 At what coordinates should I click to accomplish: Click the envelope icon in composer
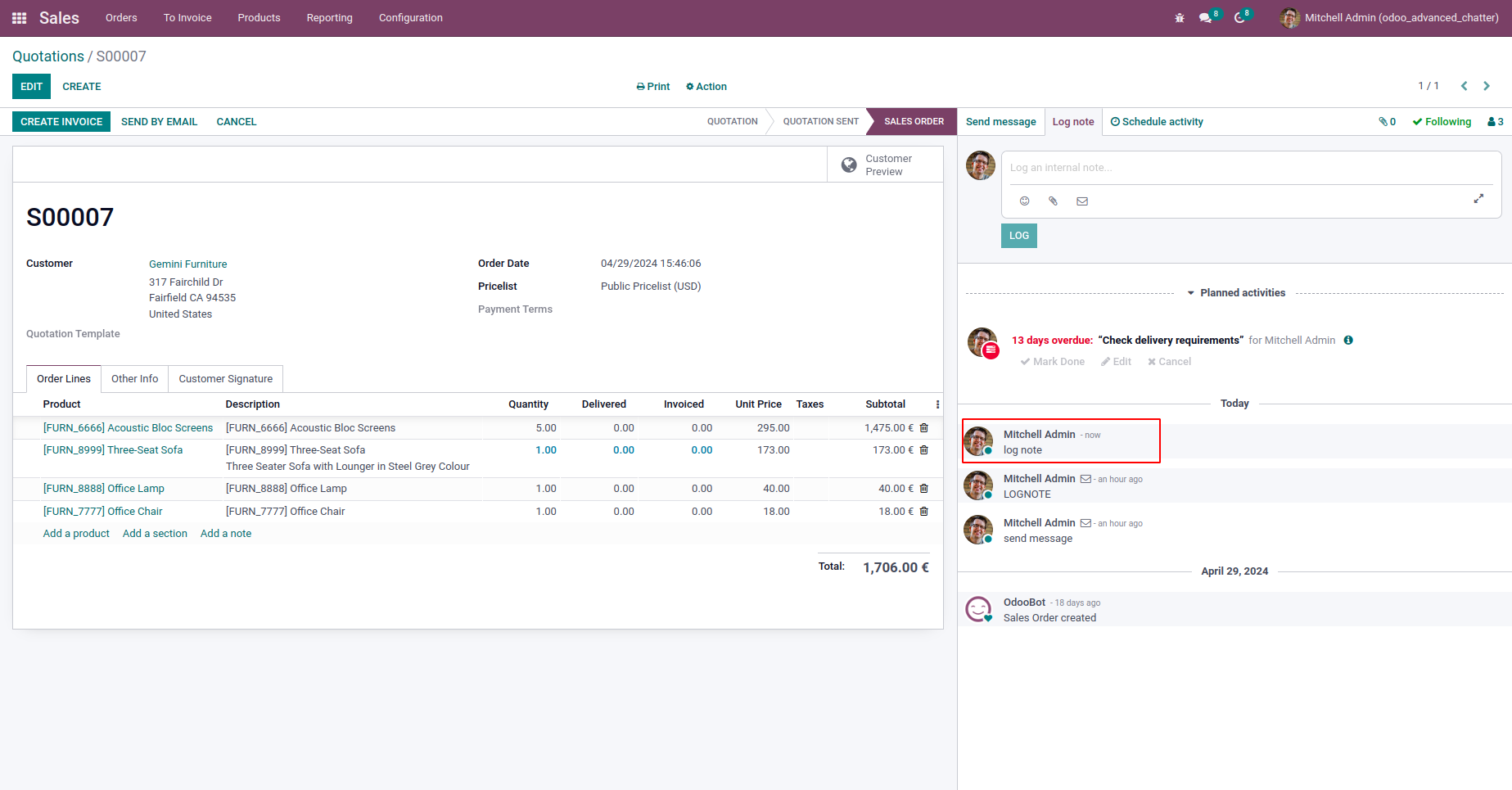1082,201
